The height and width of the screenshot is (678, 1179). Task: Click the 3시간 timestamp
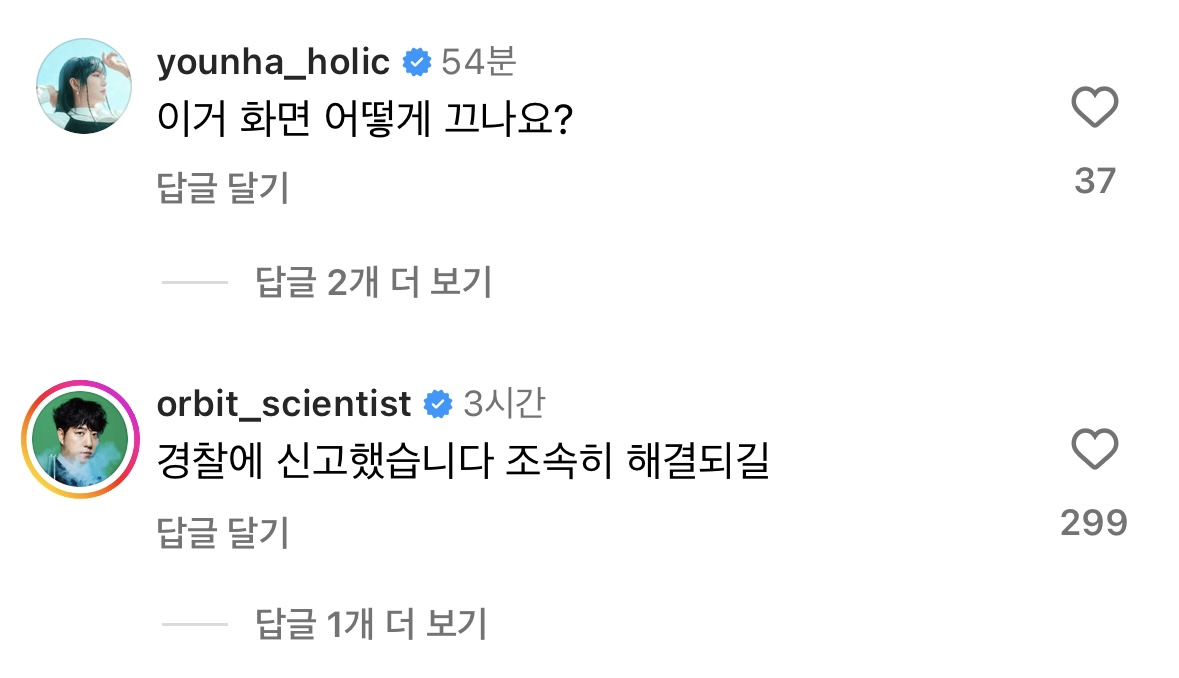504,404
